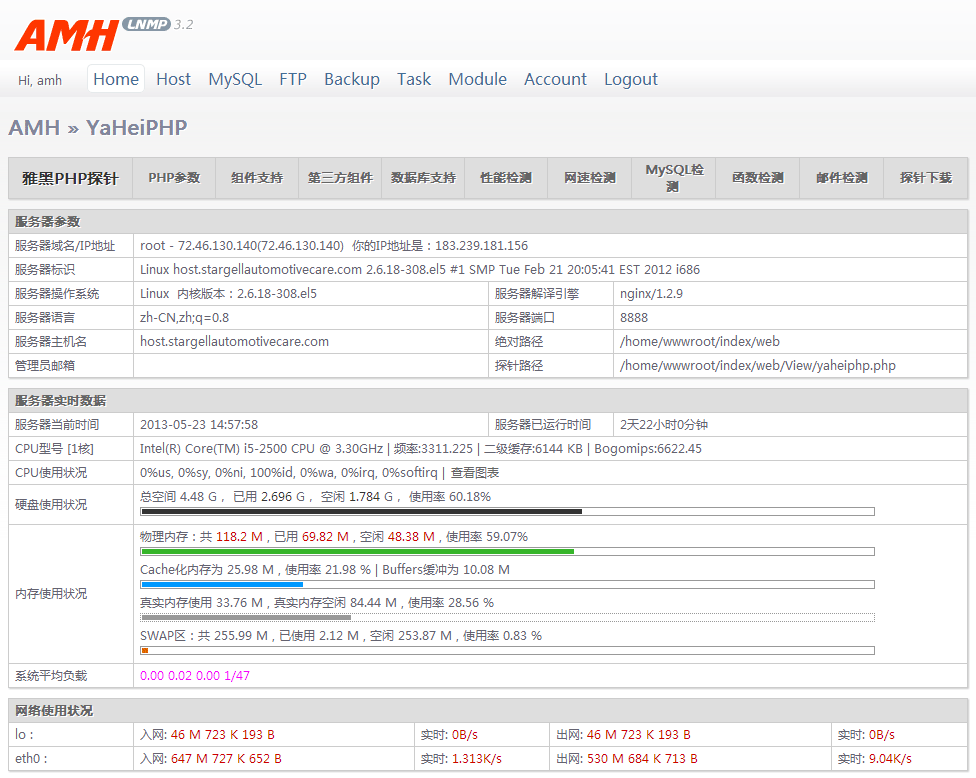The image size is (976, 778).
Task: Click the 查看图表 link for CPU usage
Action: point(474,472)
